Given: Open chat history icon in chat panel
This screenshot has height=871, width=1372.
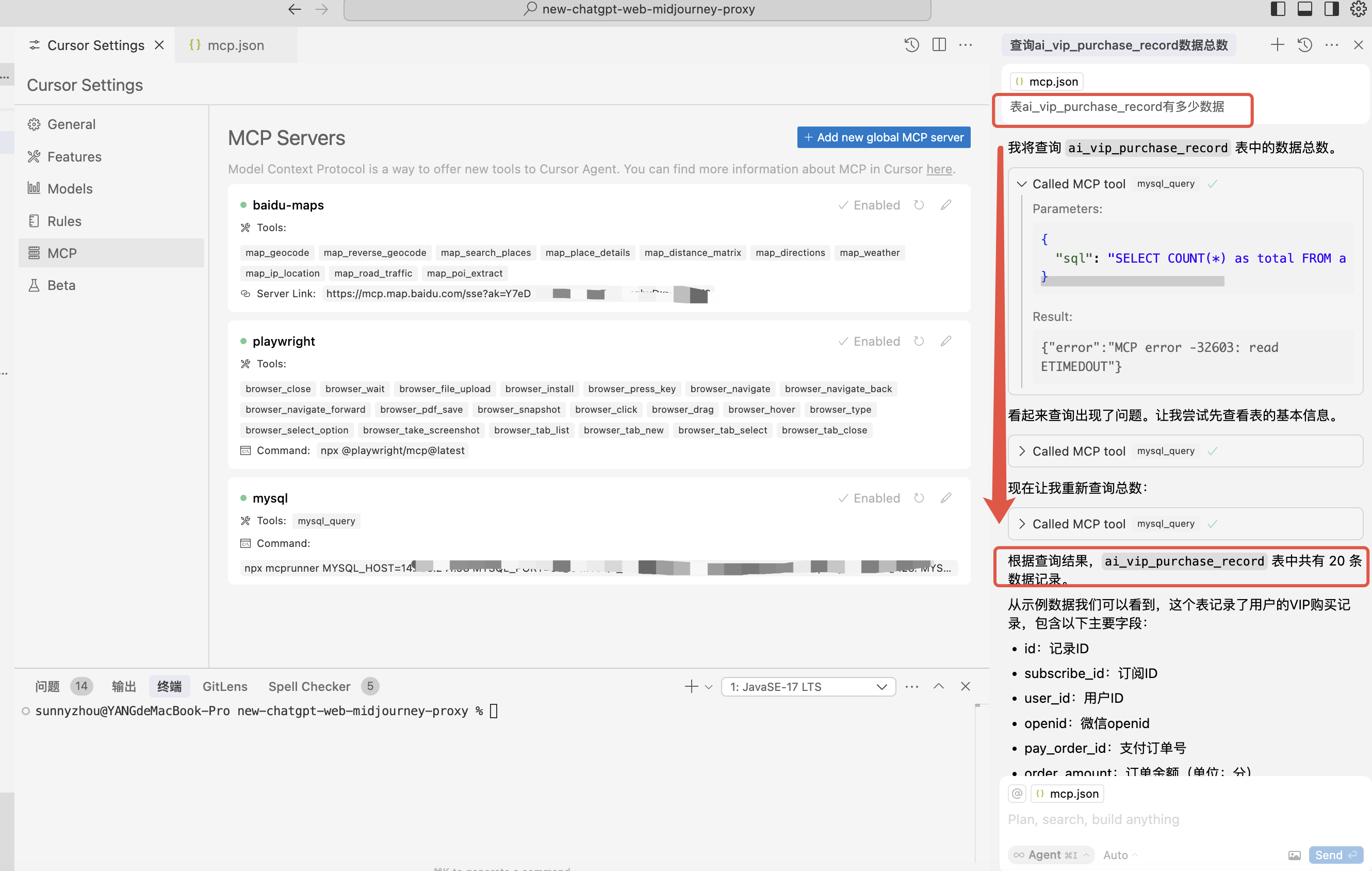Looking at the screenshot, I should (1305, 45).
